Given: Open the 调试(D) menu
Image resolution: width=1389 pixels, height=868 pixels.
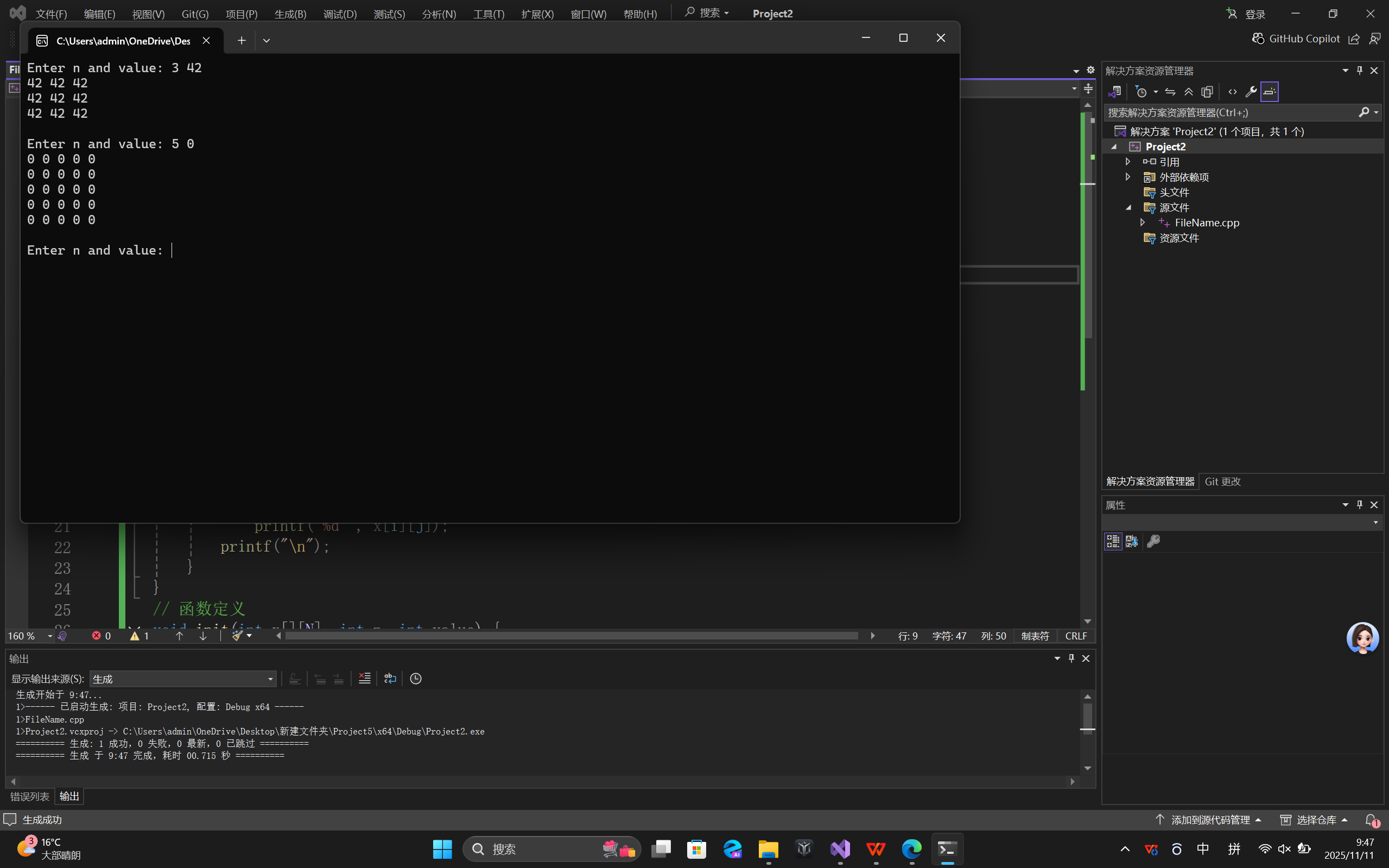Looking at the screenshot, I should (x=340, y=14).
